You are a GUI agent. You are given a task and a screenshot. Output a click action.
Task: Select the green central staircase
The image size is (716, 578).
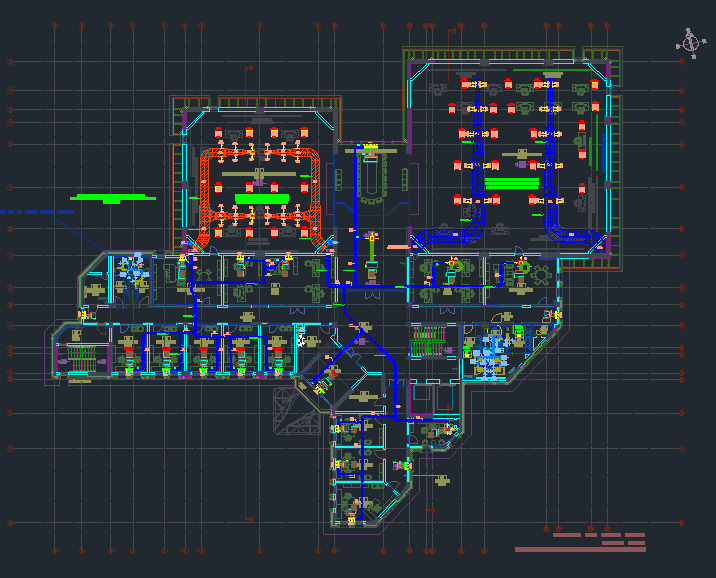point(426,340)
